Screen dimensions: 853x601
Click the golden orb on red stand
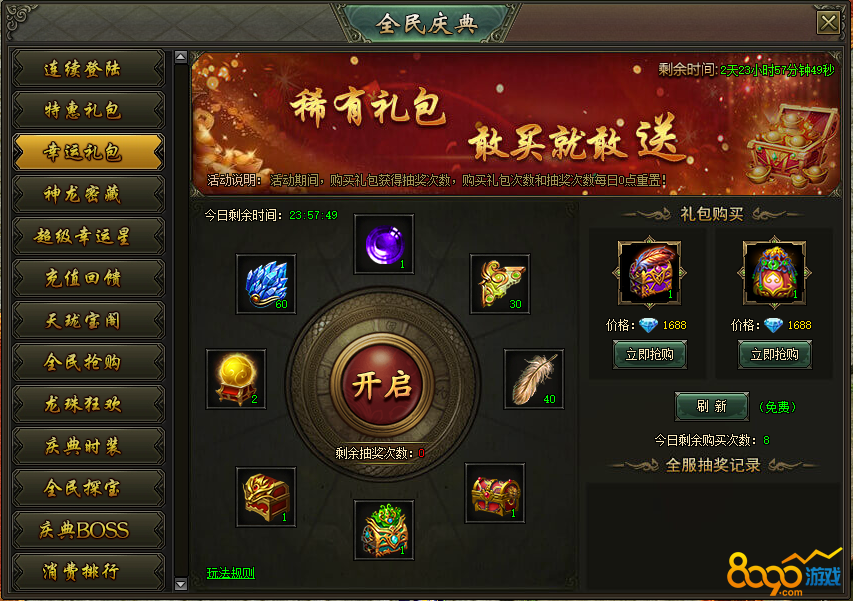(x=236, y=379)
